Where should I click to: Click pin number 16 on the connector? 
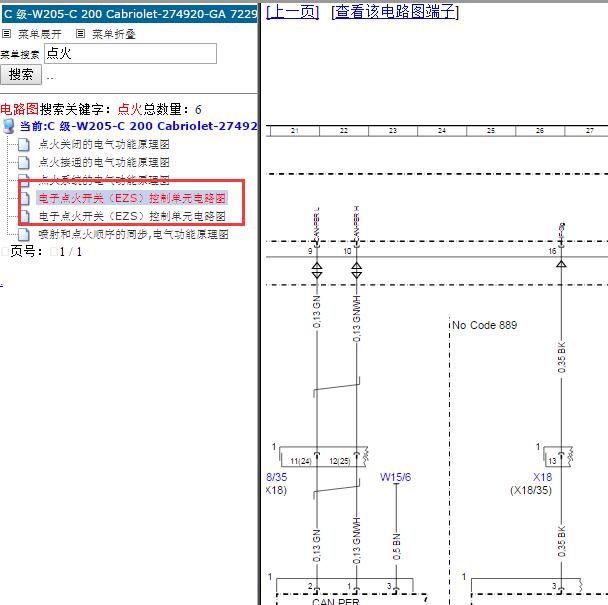point(552,251)
